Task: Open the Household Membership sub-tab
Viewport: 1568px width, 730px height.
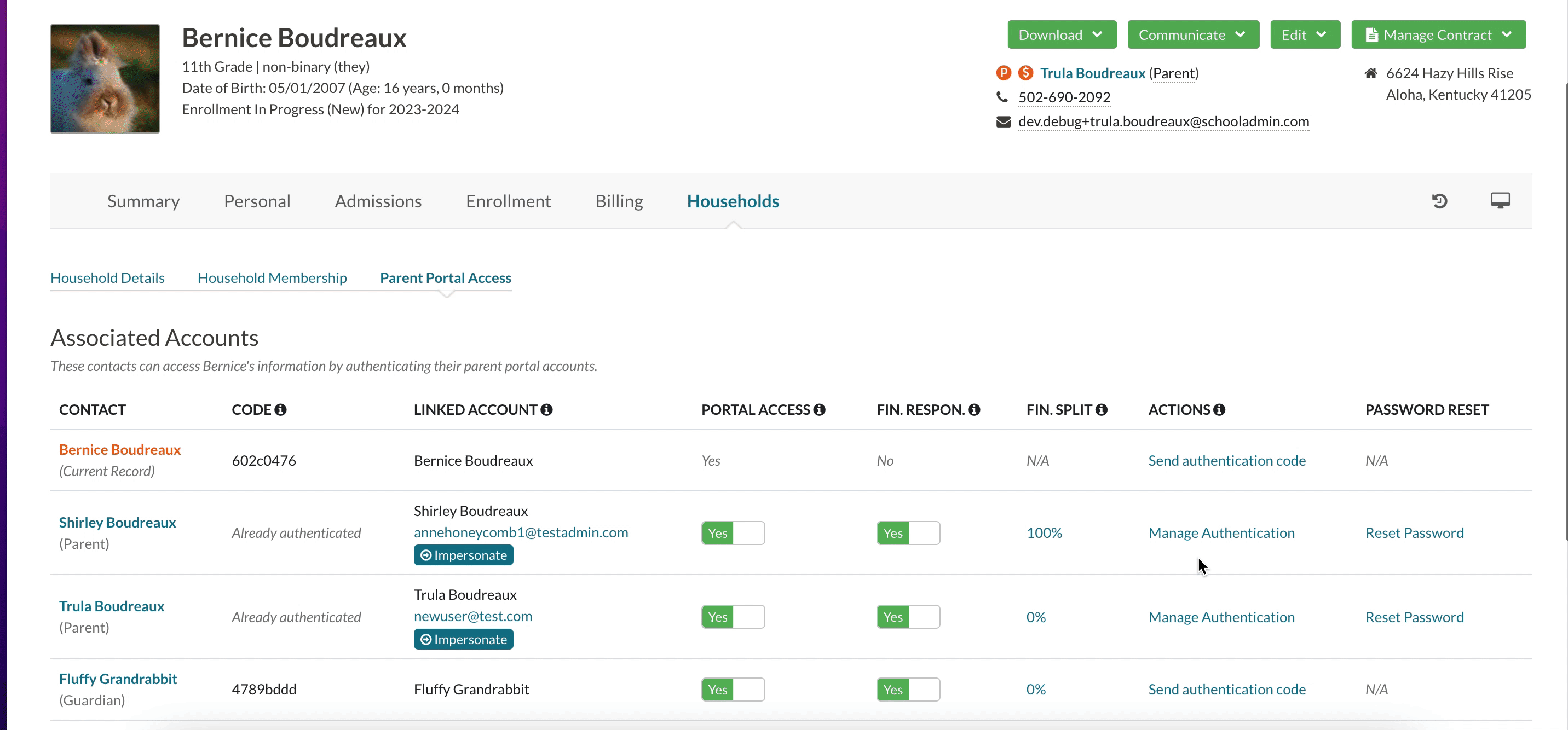Action: tap(272, 278)
